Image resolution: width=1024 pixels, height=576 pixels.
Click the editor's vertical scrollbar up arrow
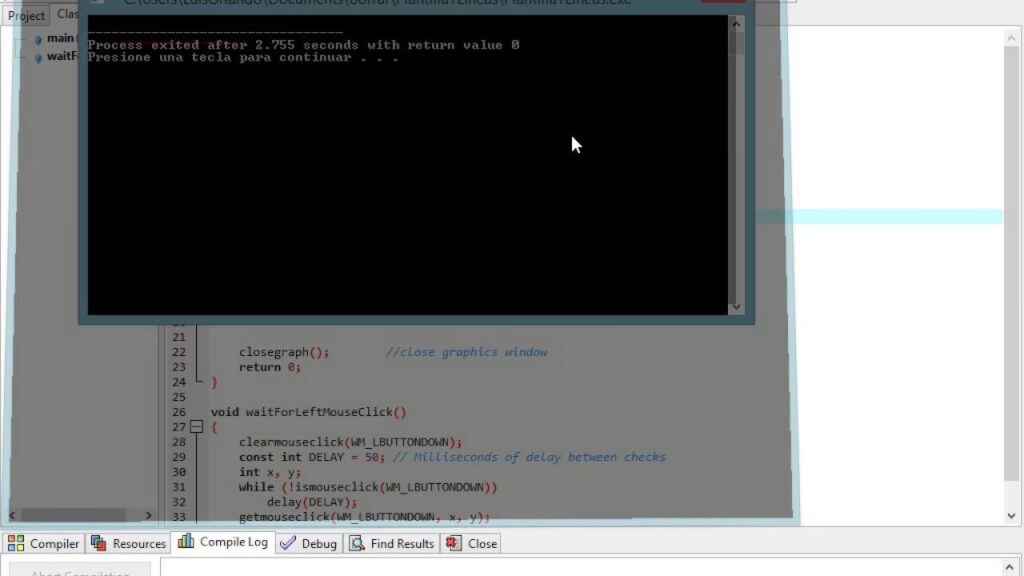1011,34
